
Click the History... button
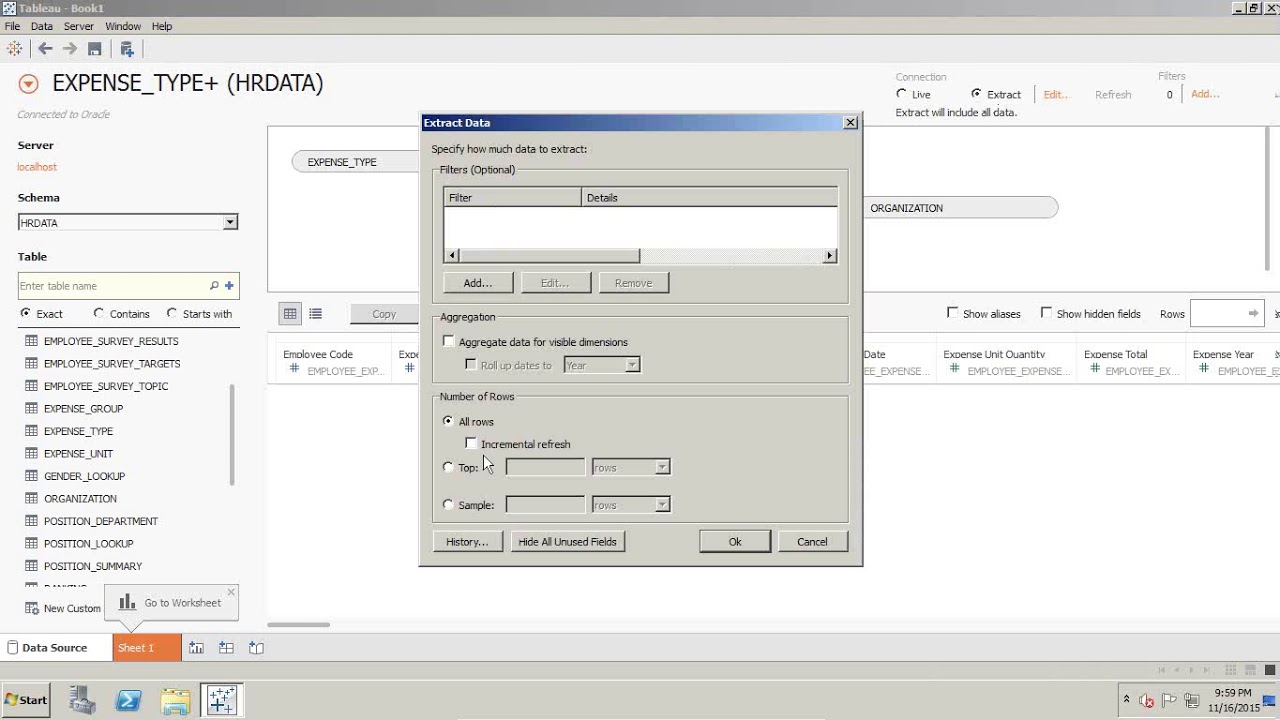[467, 542]
